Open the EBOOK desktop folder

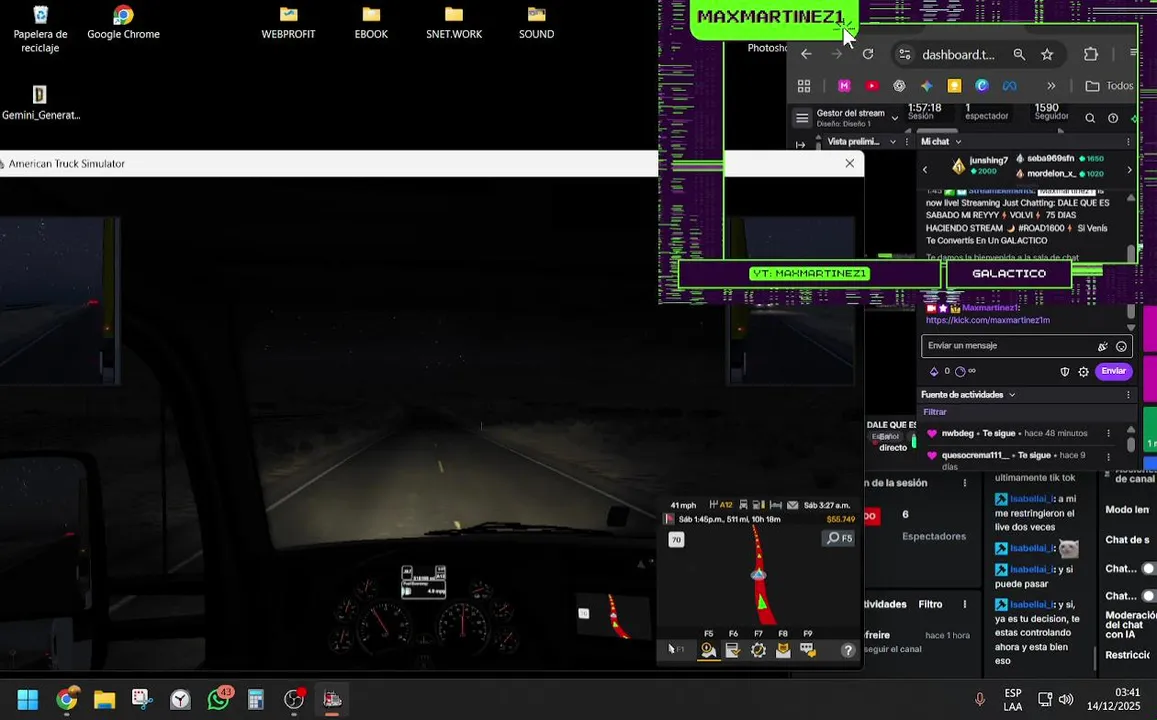click(x=371, y=22)
